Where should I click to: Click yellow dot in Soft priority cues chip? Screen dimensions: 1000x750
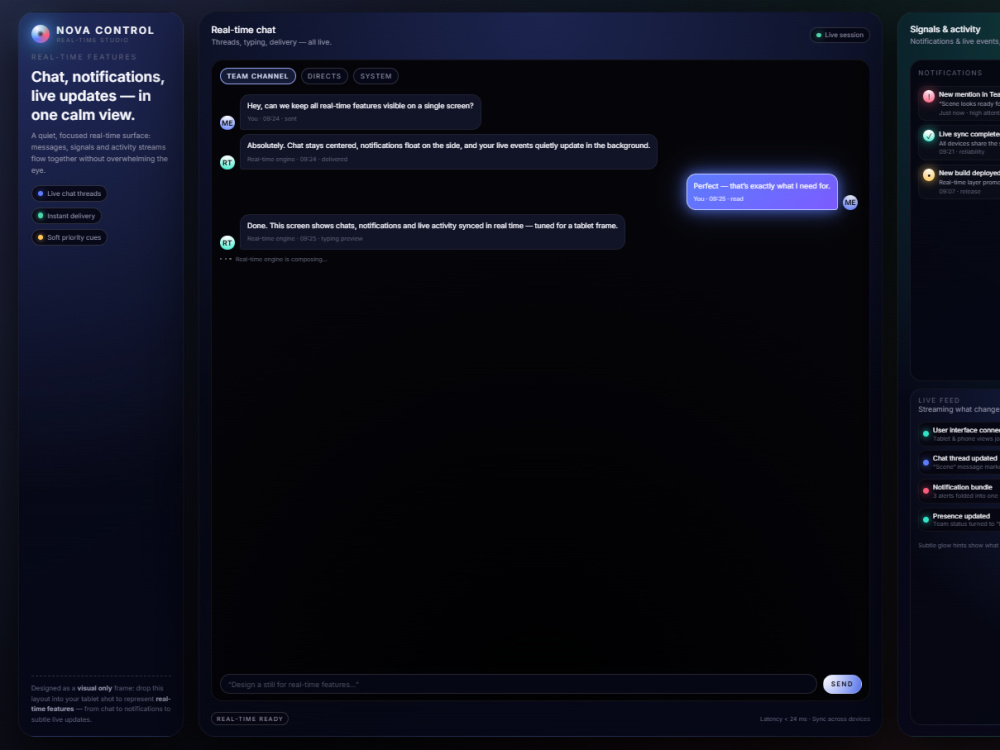click(x=40, y=237)
